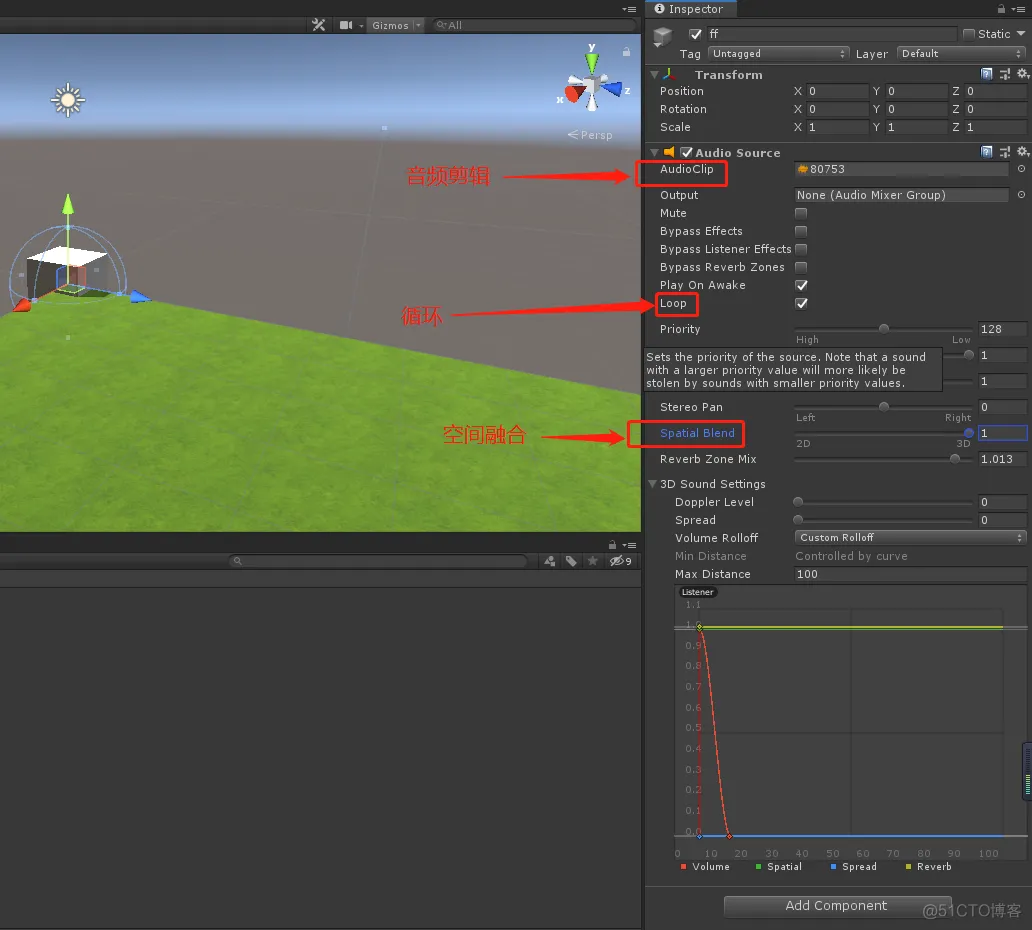Open the AudioClip object picker circle
This screenshot has width=1032, height=930.
click(x=1021, y=169)
